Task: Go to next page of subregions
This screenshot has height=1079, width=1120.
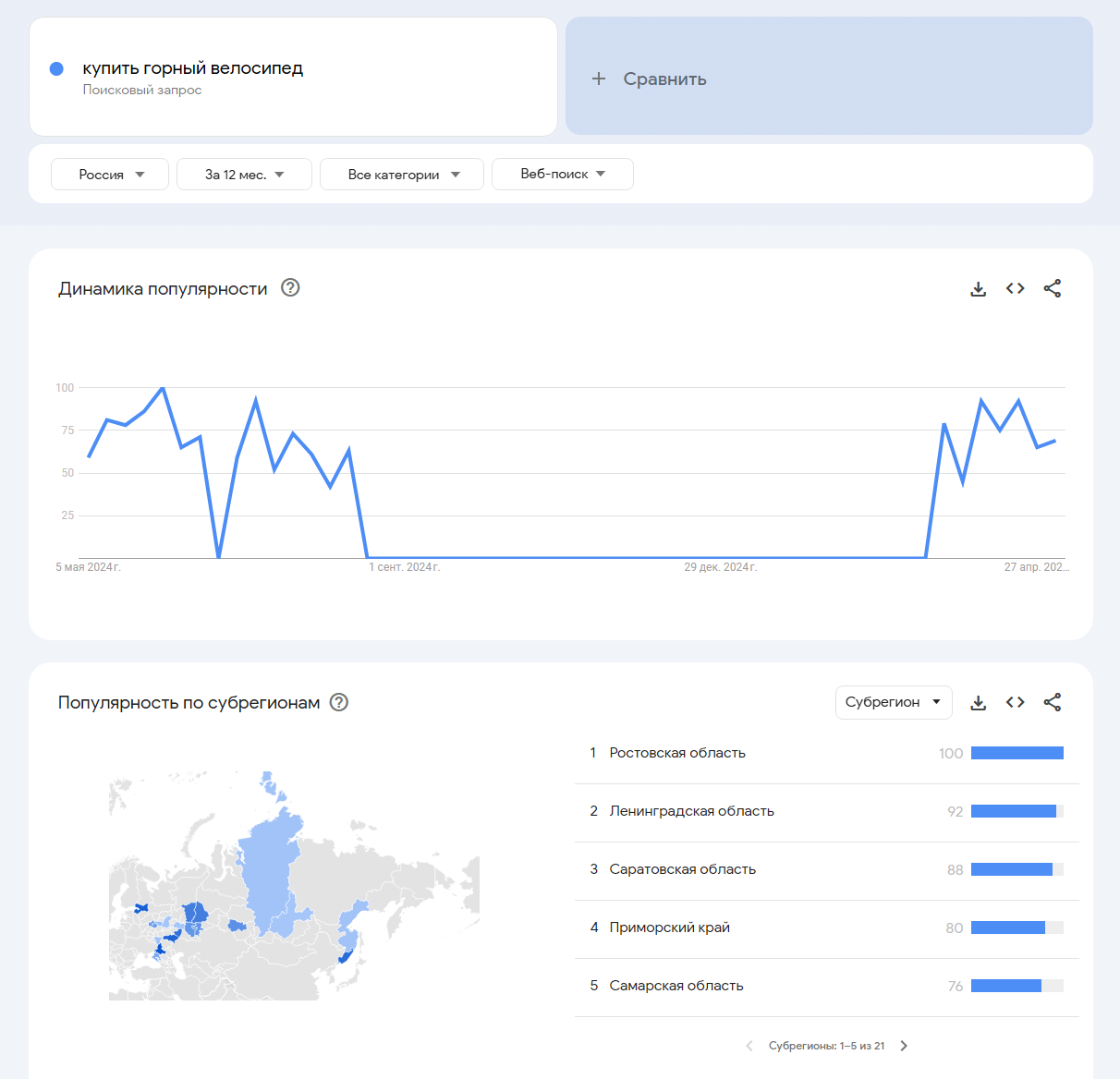Action: click(x=904, y=1046)
